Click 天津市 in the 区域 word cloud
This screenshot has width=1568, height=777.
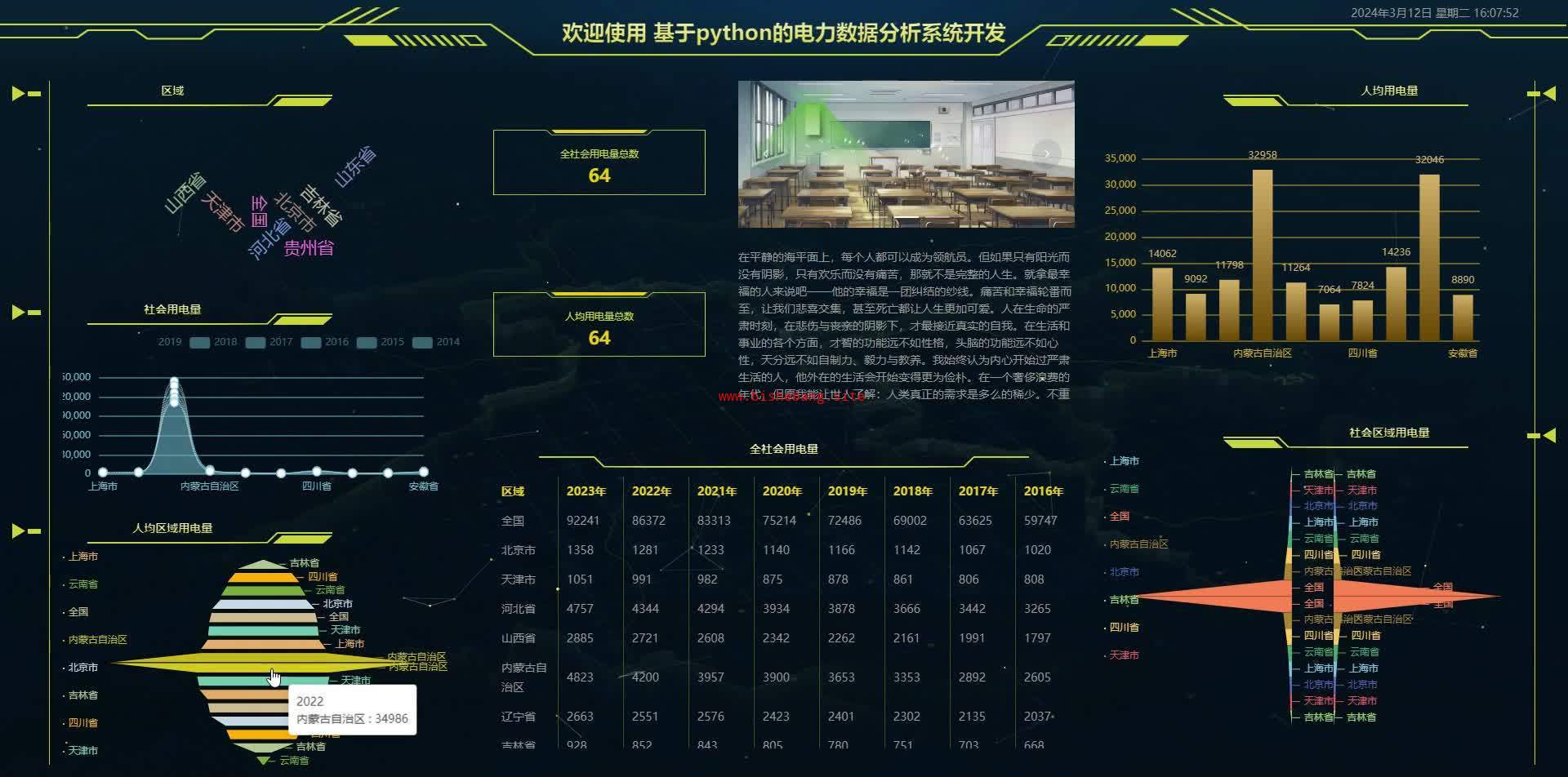pyautogui.click(x=223, y=211)
